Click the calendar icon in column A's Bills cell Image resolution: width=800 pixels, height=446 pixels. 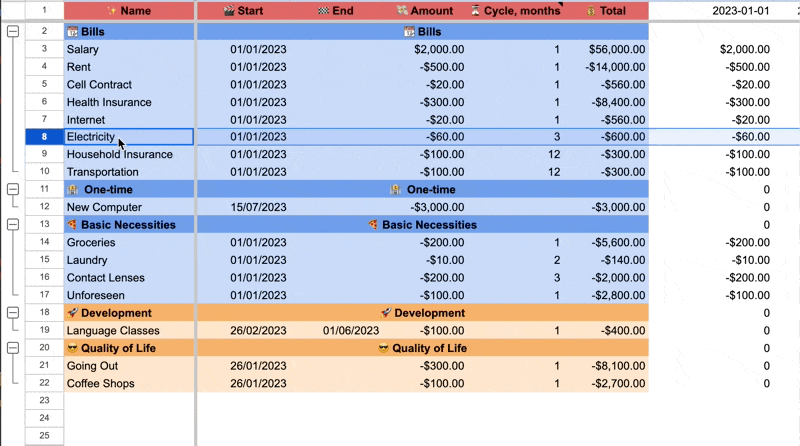(x=72, y=32)
